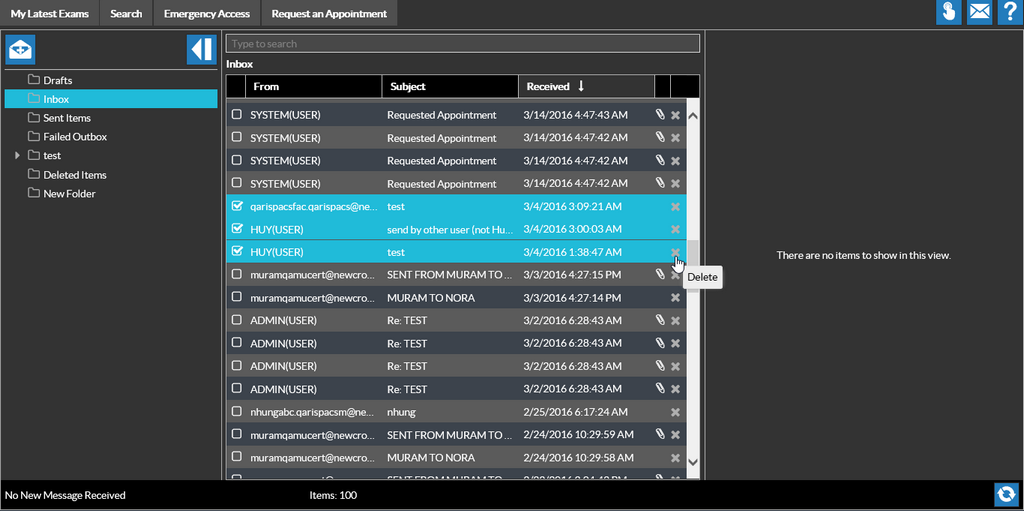Click the Request an Appointment tab
1024x511 pixels.
click(x=329, y=14)
